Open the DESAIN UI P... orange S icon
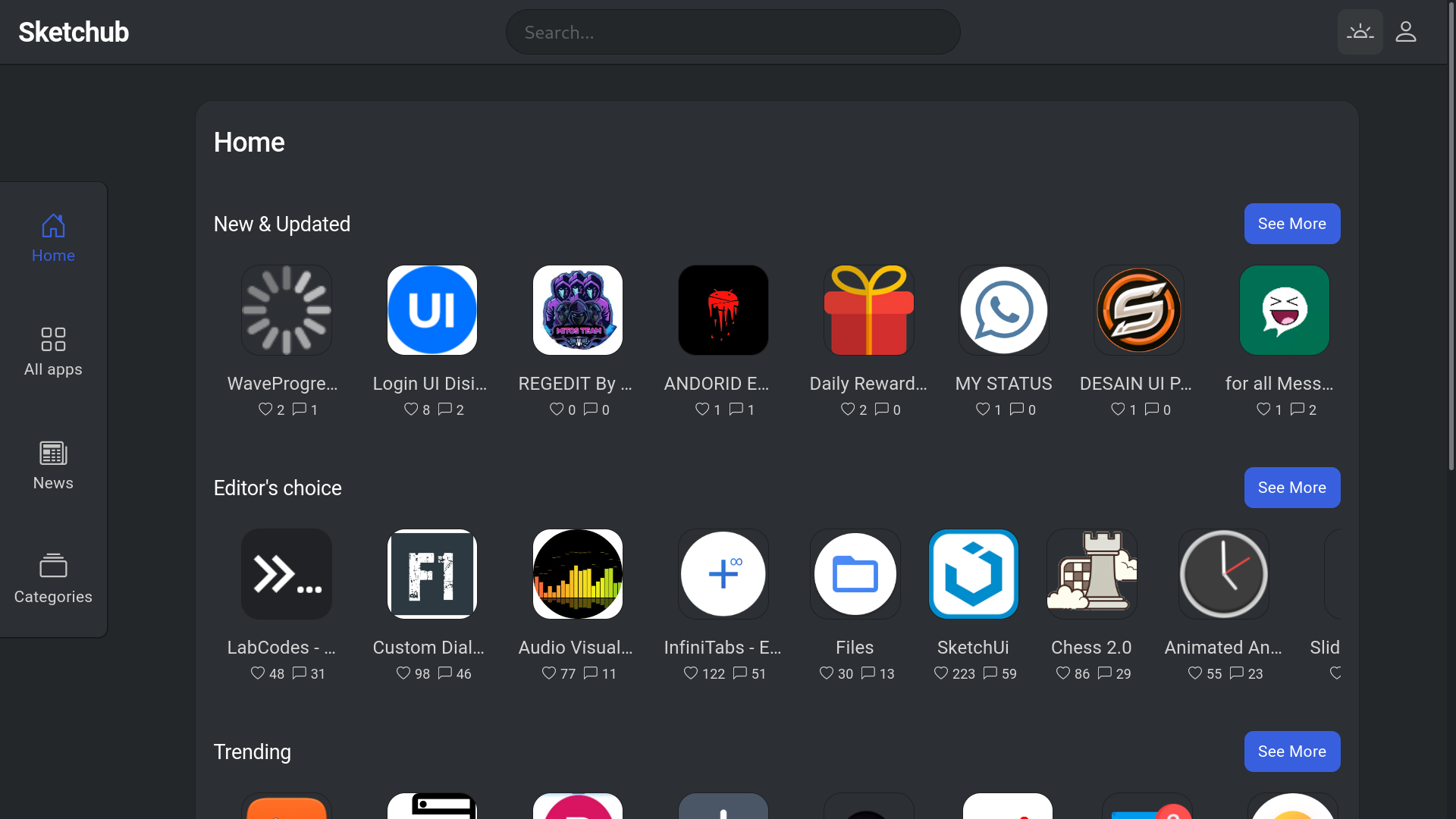Screen dimensions: 1456x819 coord(1139,310)
